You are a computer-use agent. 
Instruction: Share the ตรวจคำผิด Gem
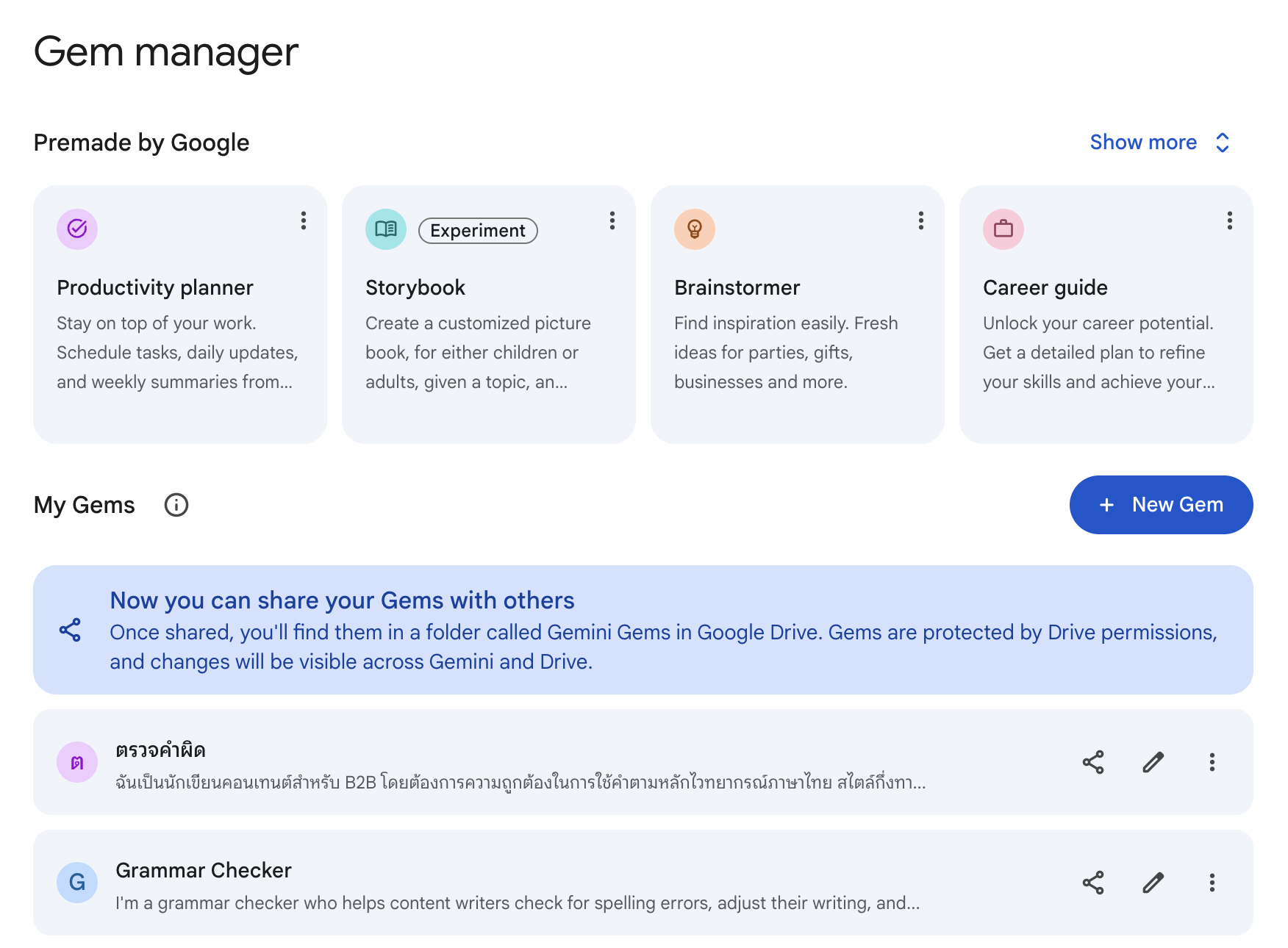[1093, 762]
